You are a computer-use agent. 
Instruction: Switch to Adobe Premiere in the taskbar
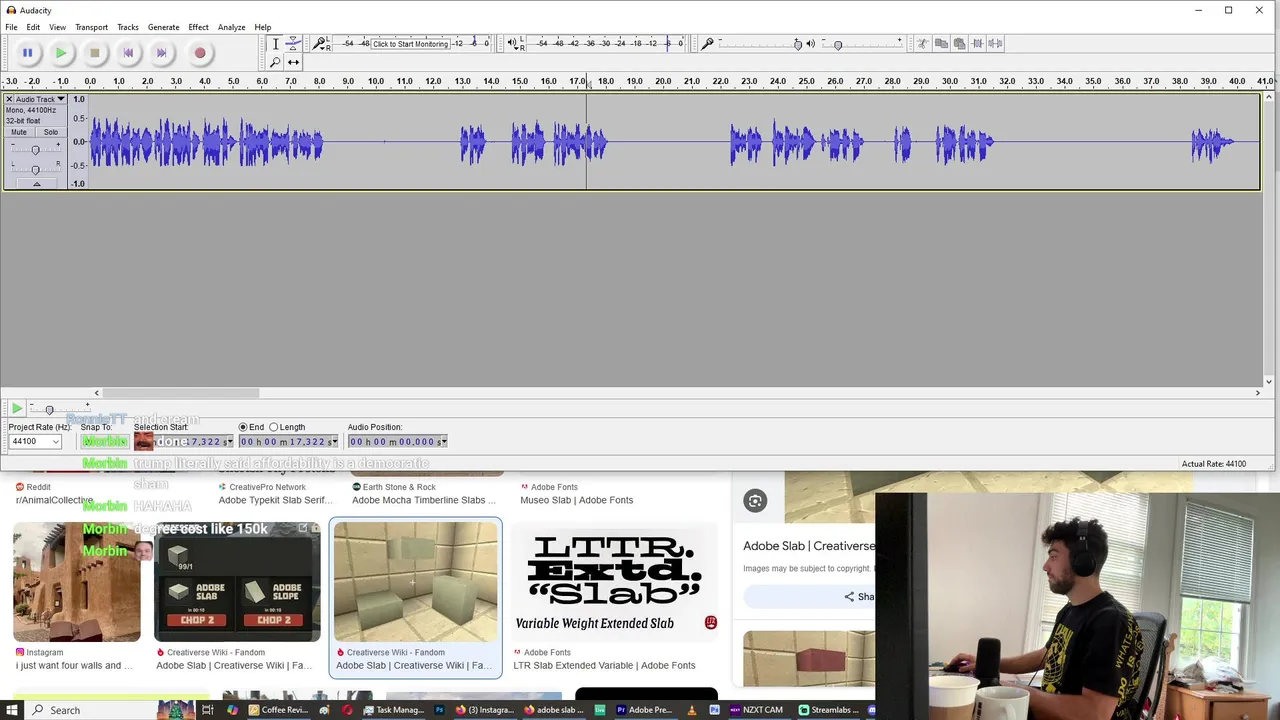point(644,710)
